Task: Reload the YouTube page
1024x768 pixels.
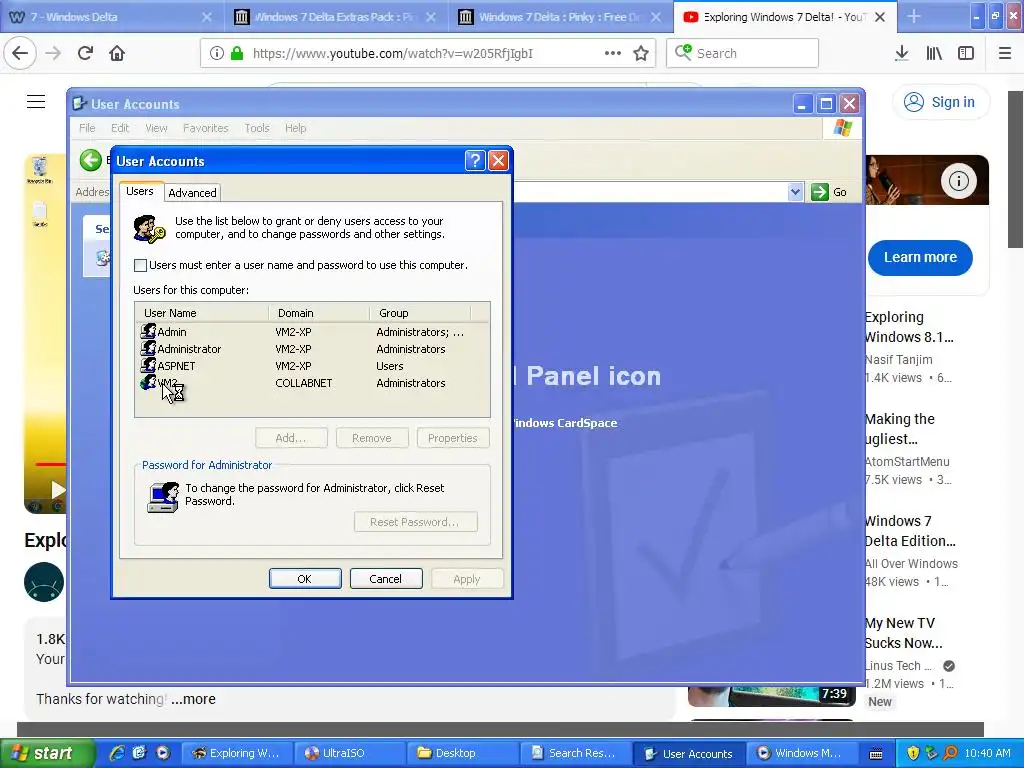Action: (85, 53)
